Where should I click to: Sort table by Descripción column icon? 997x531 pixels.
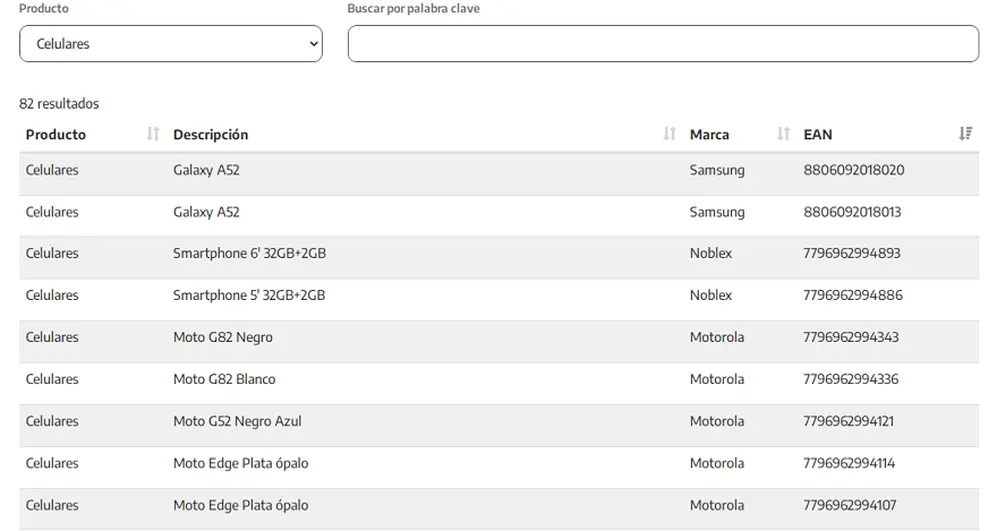(669, 134)
